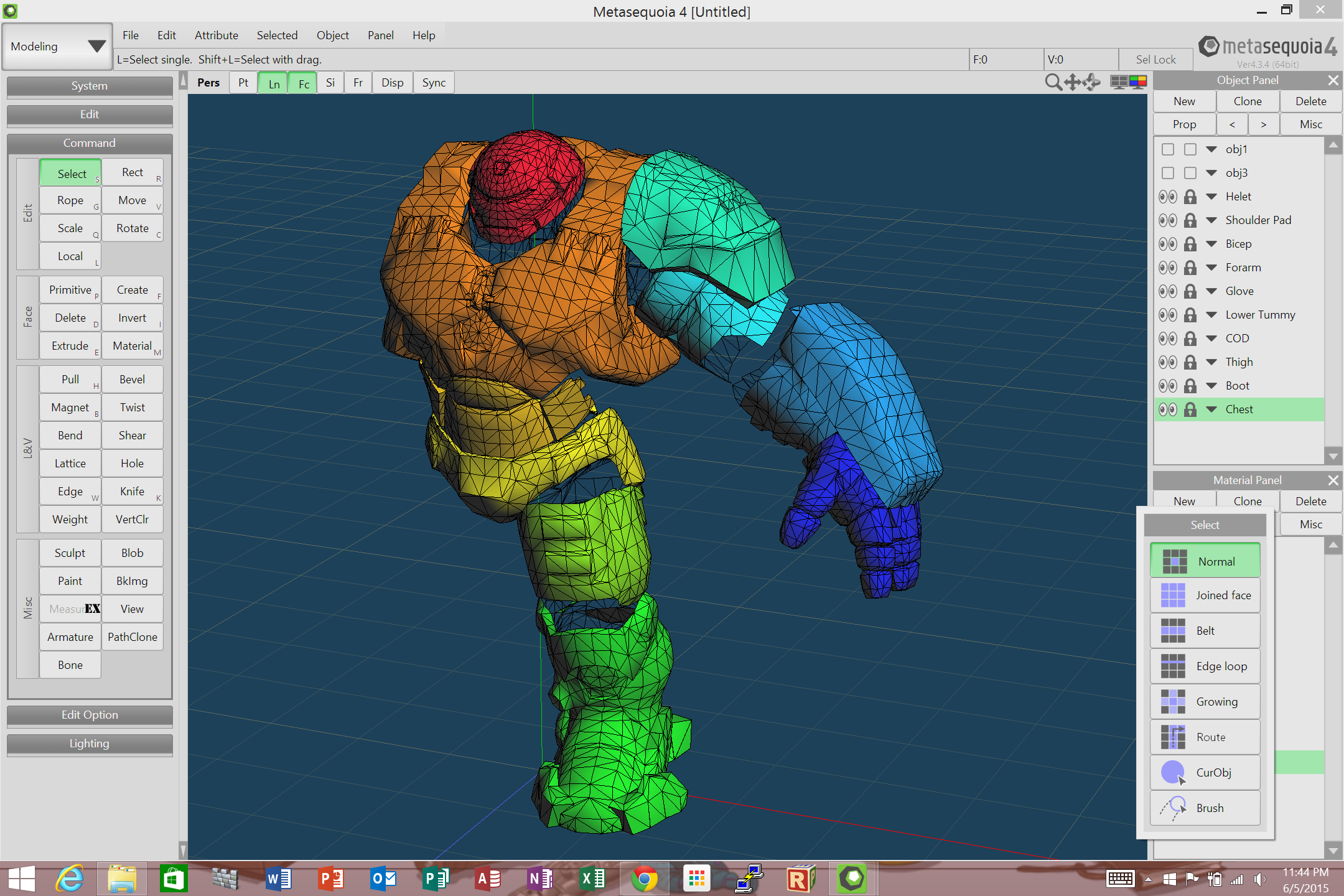Click Object Panel scrollbar down arrow
The width and height of the screenshot is (1344, 896).
1333,456
